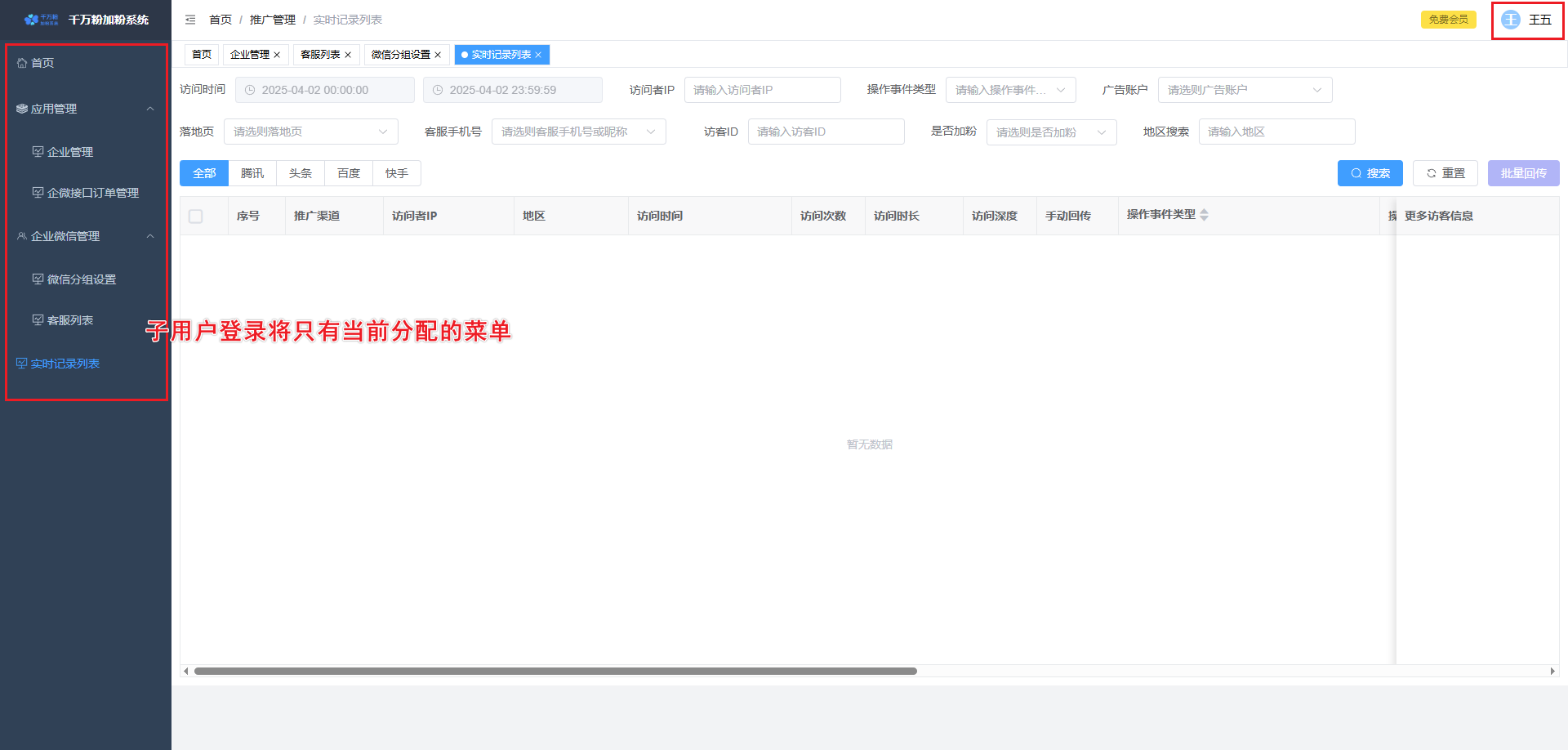Click the 访问者IP input field
The width and height of the screenshot is (1568, 750).
pyautogui.click(x=762, y=90)
